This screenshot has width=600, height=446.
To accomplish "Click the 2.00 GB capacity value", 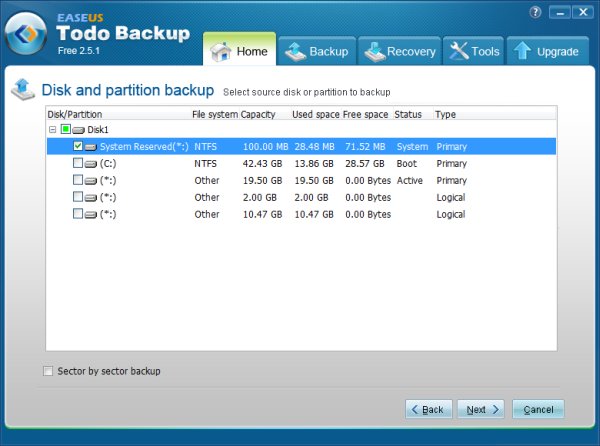I will [260, 197].
